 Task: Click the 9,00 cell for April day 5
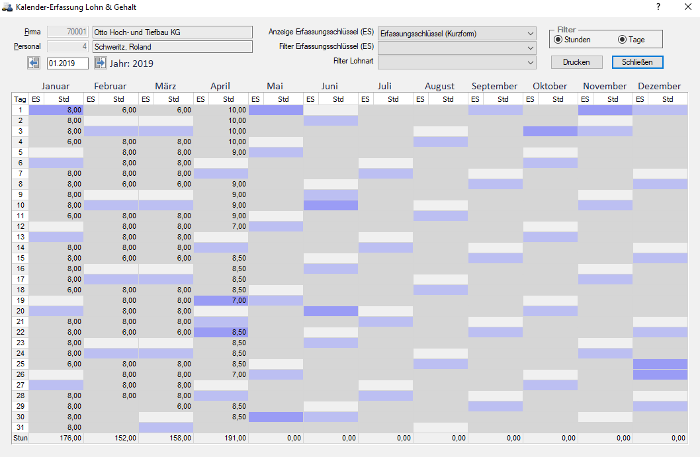(221, 152)
